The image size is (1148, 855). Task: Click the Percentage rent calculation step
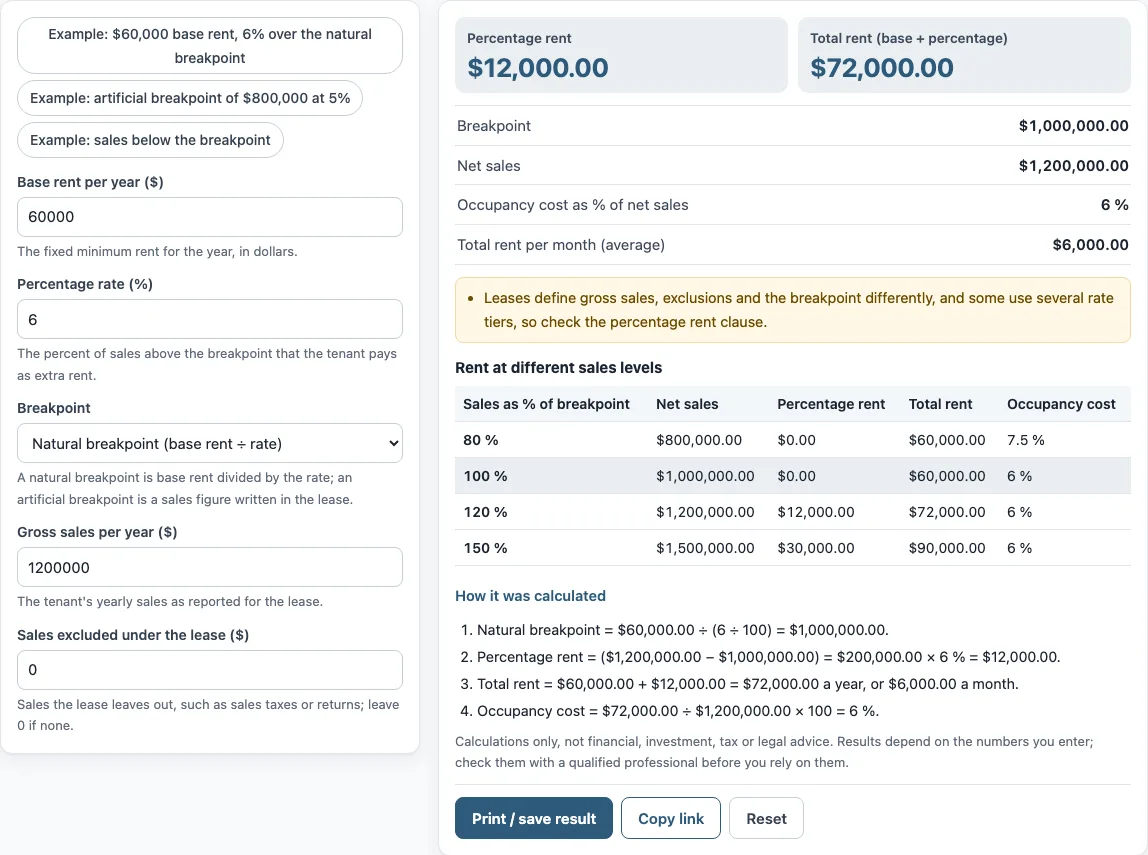coord(768,657)
